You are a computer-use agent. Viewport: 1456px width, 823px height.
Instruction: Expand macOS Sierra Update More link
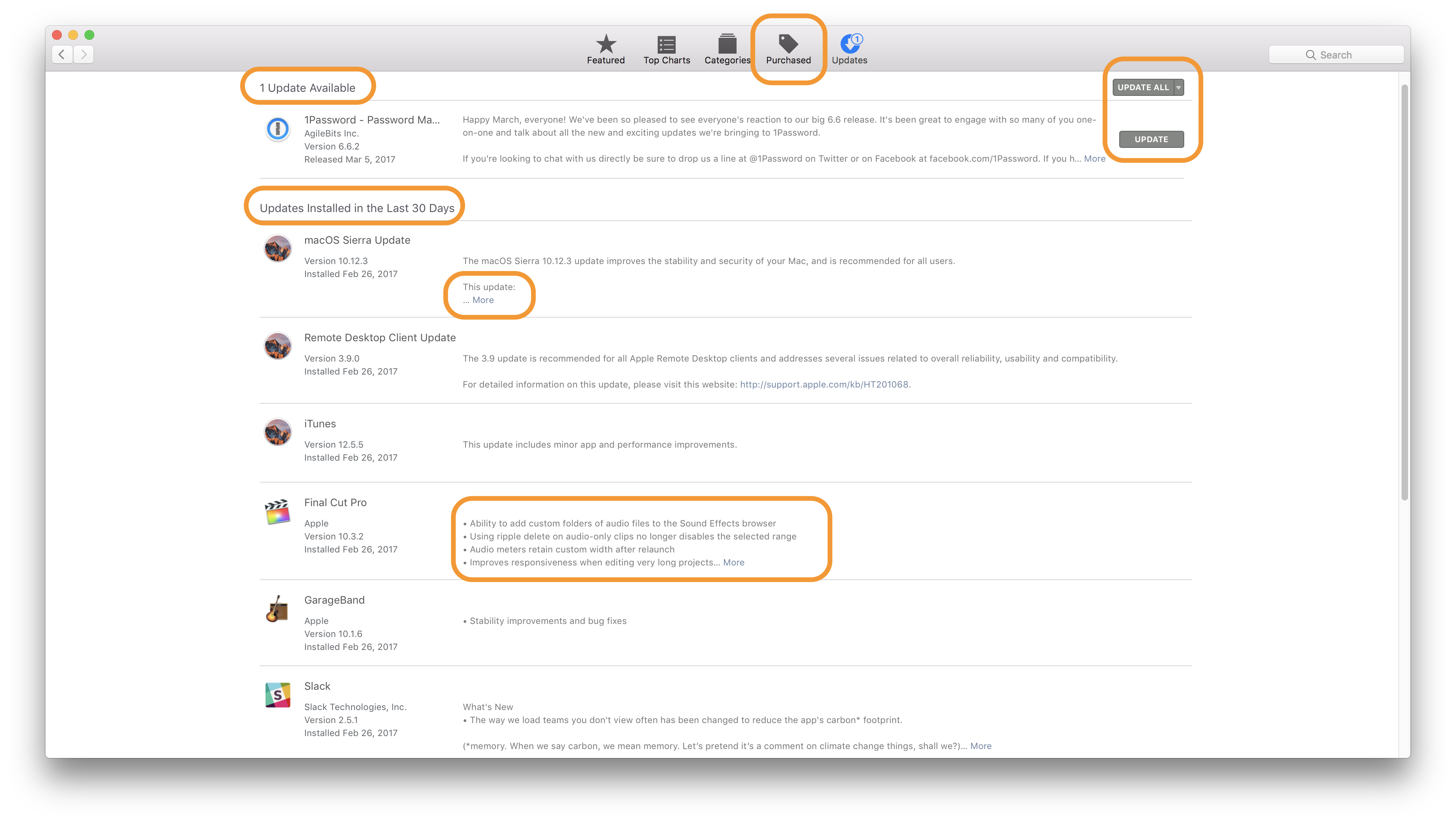pyautogui.click(x=483, y=300)
